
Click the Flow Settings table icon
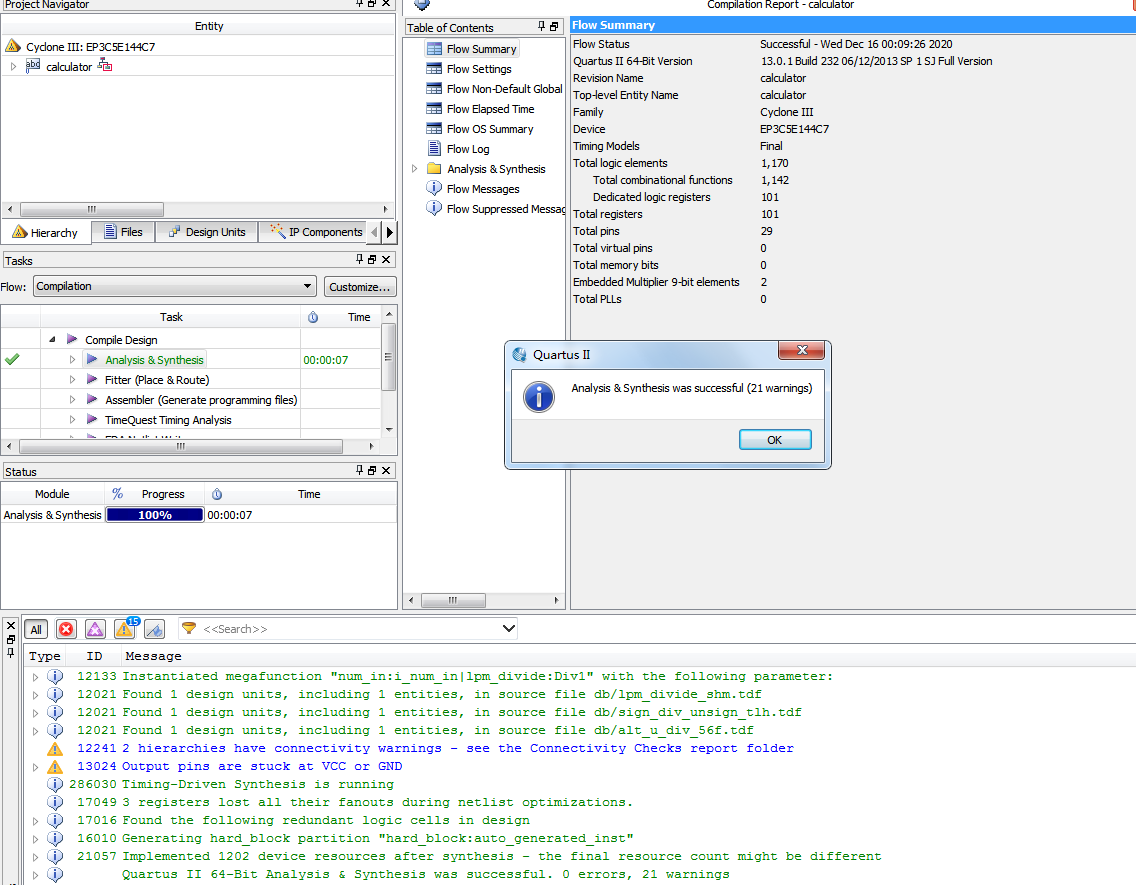[x=434, y=69]
